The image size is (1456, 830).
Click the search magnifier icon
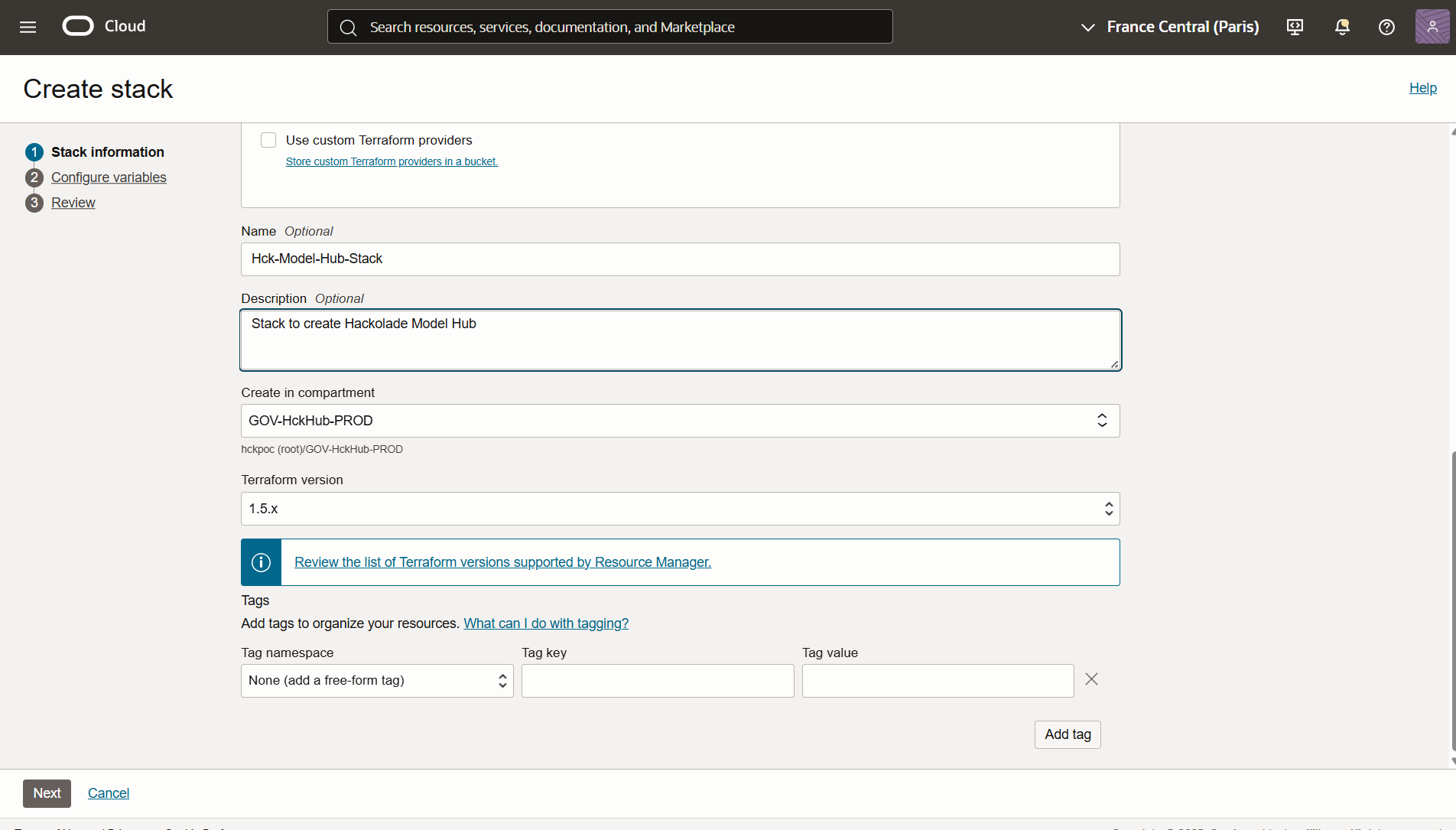348,27
